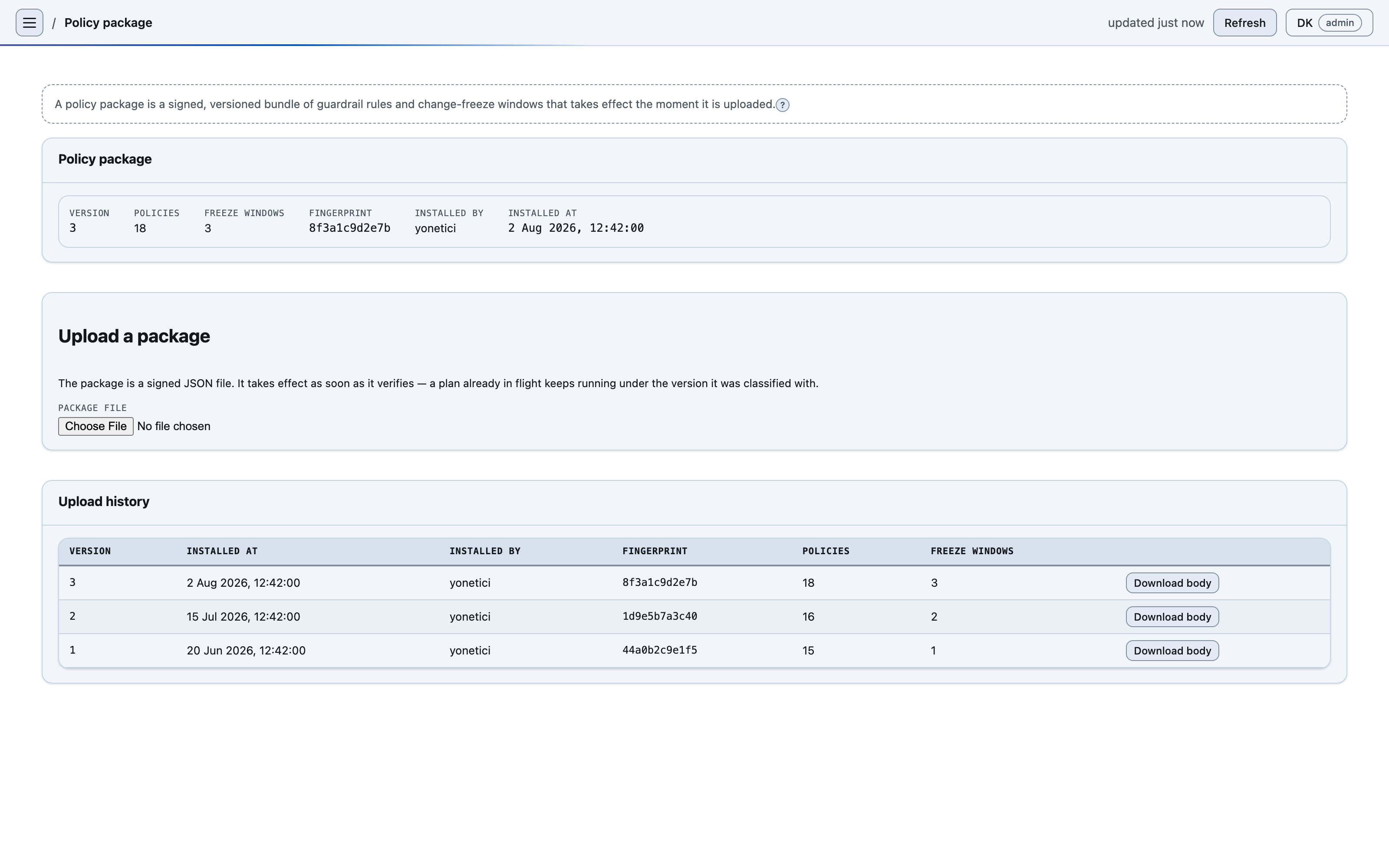Click the 'updated just now' status text
This screenshot has width=1389, height=868.
coord(1155,23)
